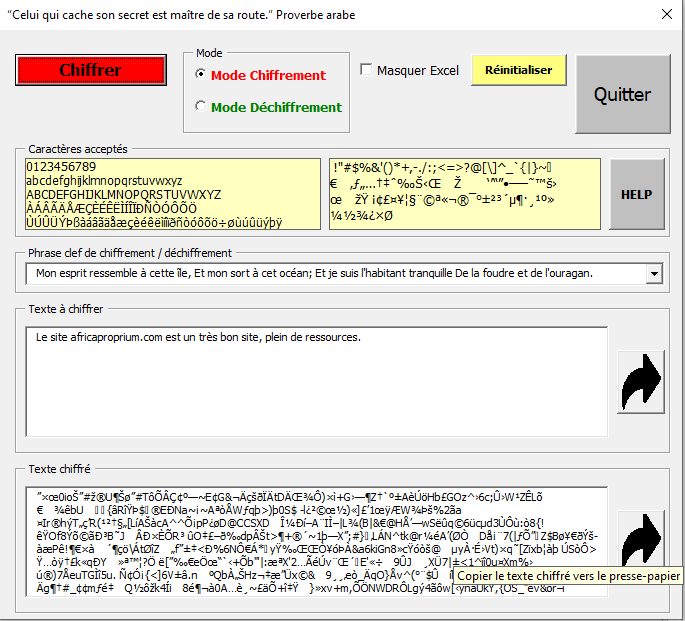Click the yellow Réinitialiser button

point(518,70)
